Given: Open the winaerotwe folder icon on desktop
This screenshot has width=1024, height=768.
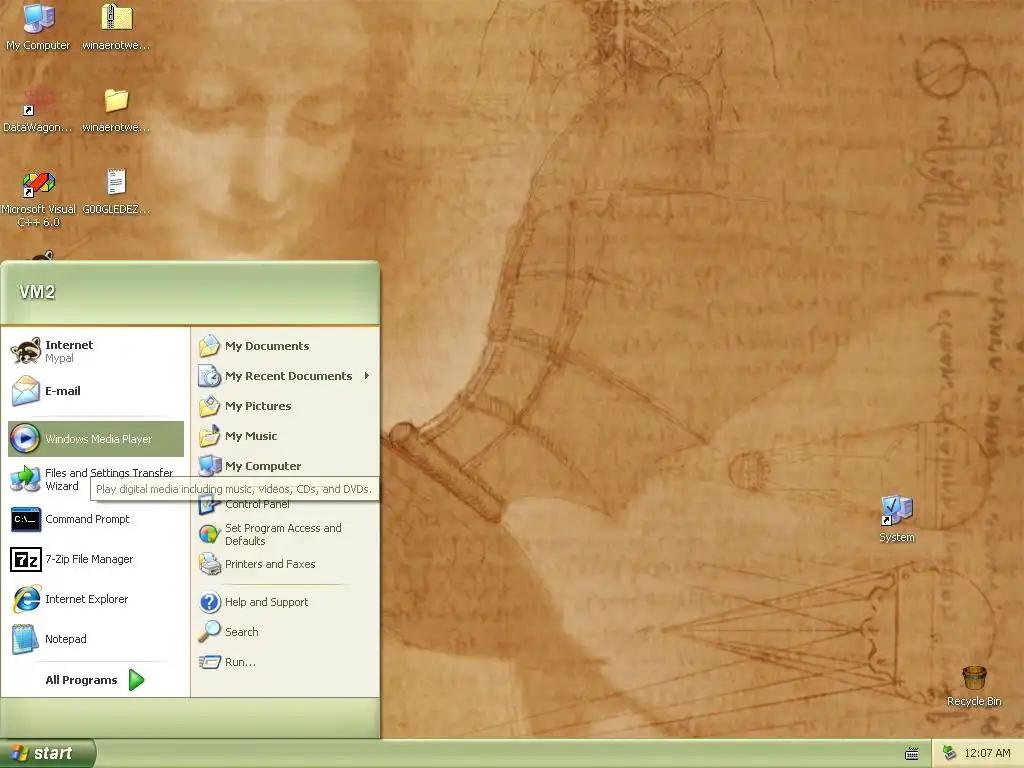Looking at the screenshot, I should coord(116,108).
